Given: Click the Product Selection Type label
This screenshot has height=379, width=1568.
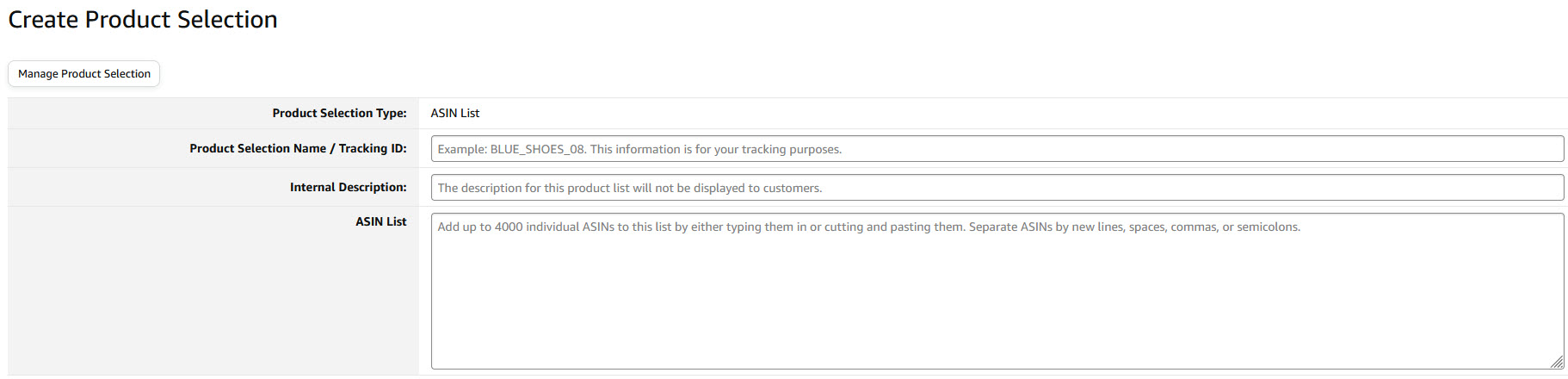Looking at the screenshot, I should tap(339, 114).
